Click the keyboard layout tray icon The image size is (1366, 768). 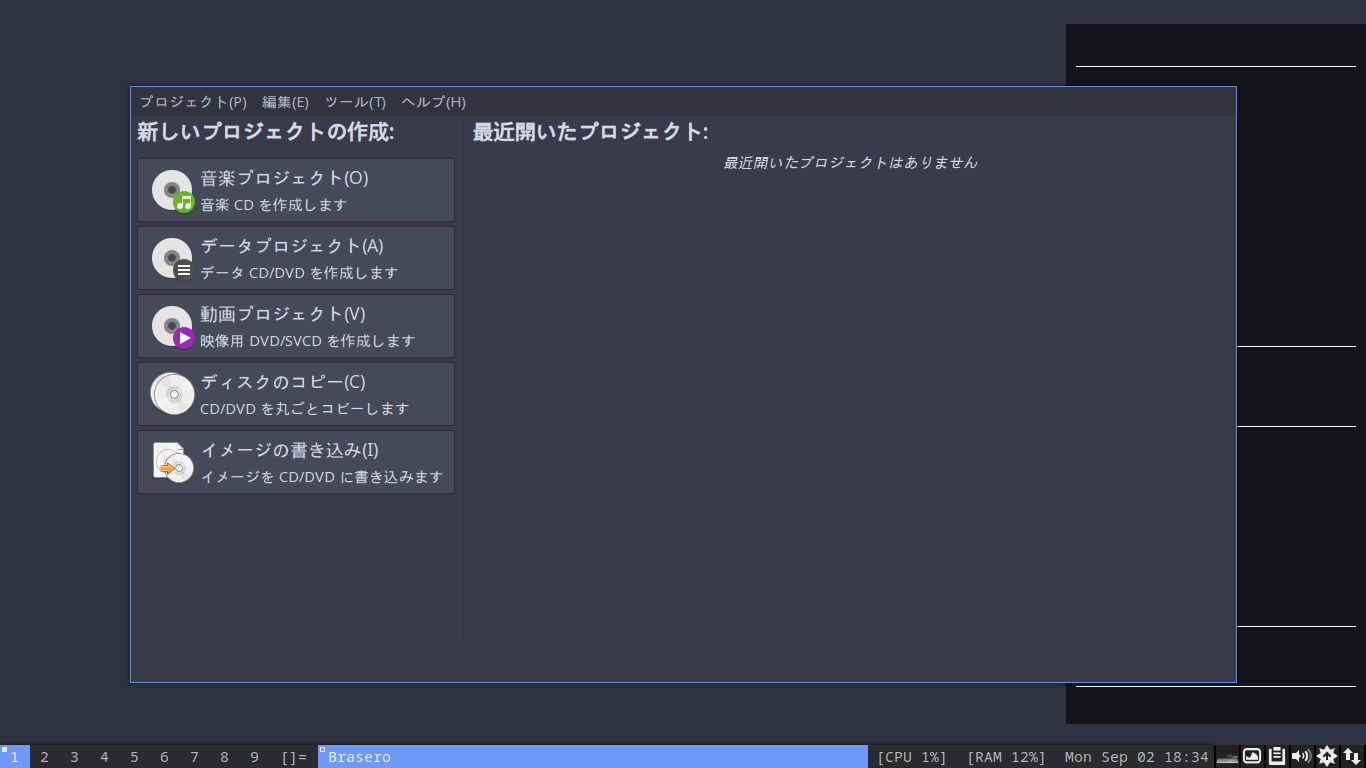click(1227, 757)
